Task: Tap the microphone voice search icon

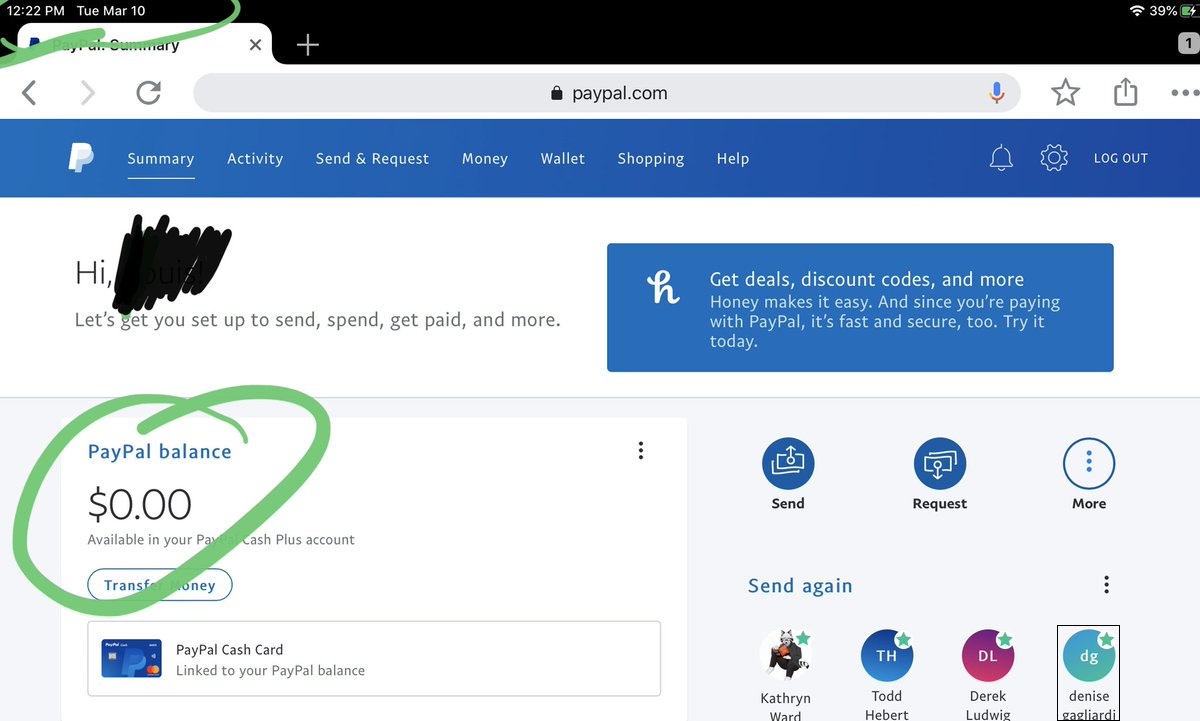Action: (x=996, y=93)
